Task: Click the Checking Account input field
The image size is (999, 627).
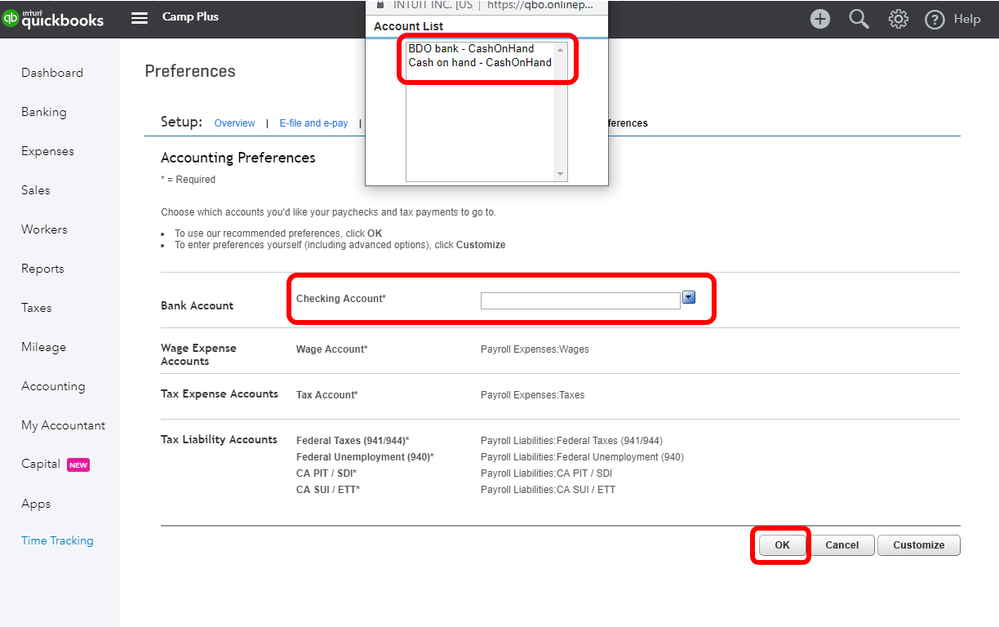Action: coord(580,301)
